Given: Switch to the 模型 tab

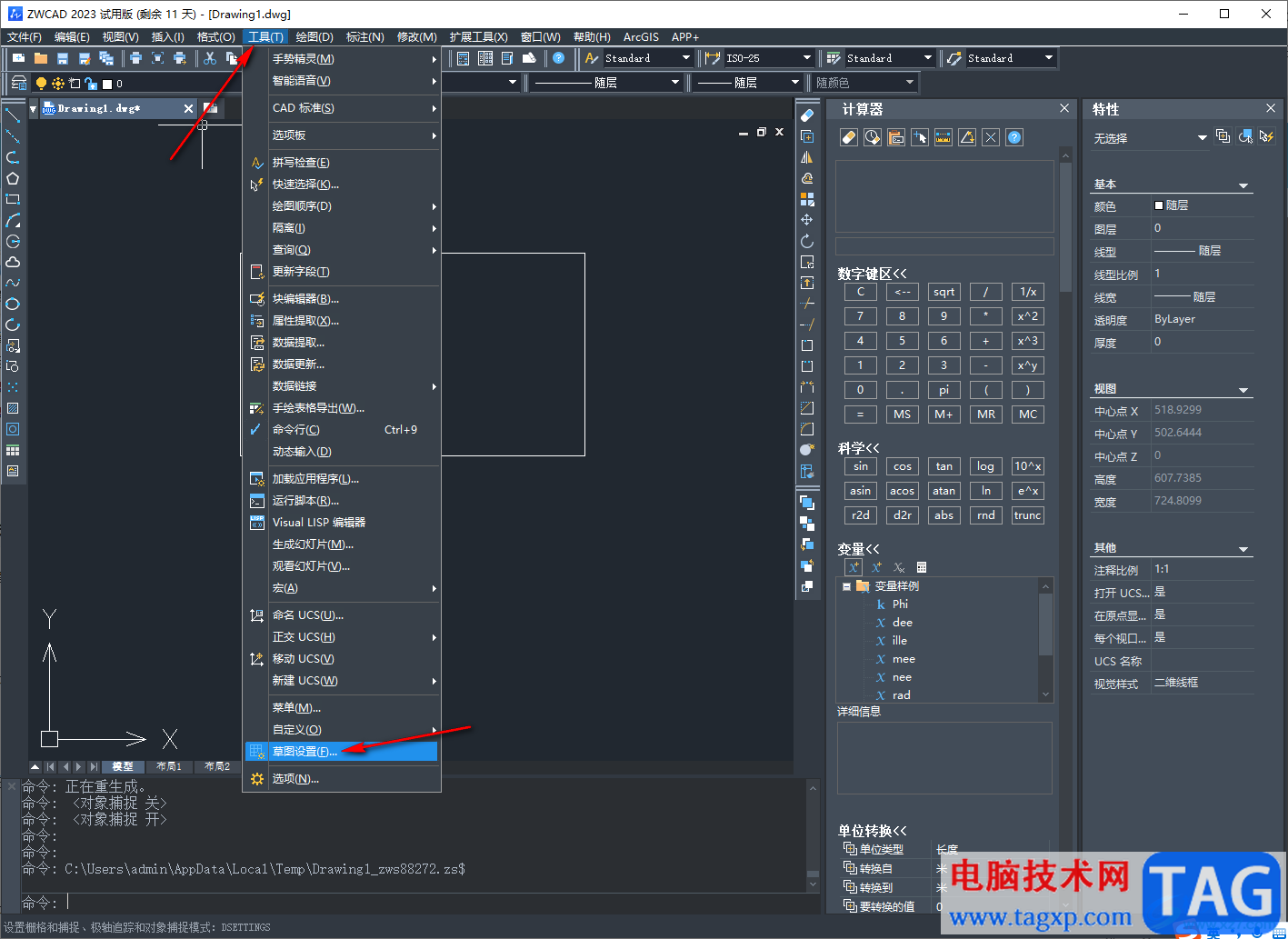Looking at the screenshot, I should [123, 766].
